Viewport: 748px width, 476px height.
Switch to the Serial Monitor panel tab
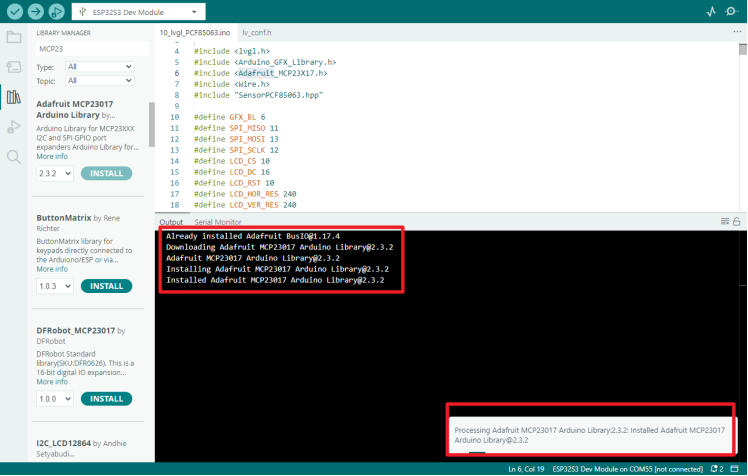(x=217, y=222)
